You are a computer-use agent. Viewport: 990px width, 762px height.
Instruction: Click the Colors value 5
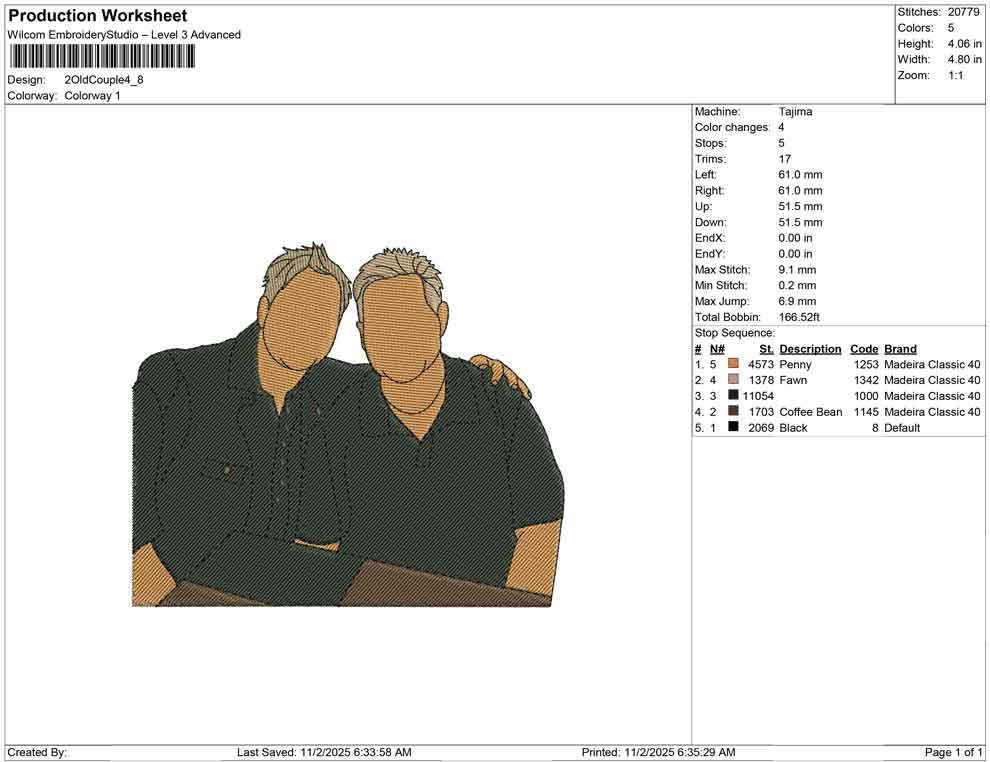point(951,28)
